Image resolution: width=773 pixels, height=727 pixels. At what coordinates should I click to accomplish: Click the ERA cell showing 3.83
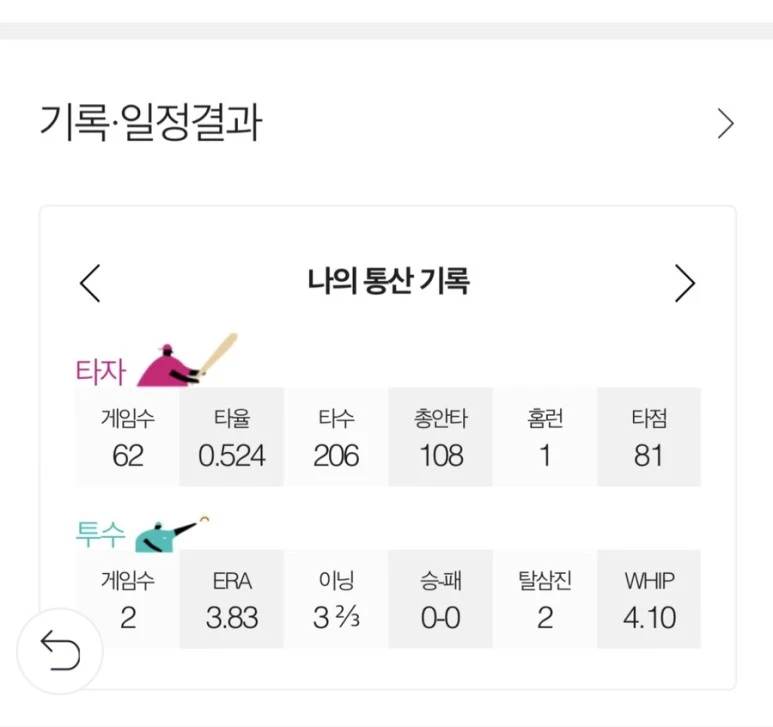coord(232,599)
